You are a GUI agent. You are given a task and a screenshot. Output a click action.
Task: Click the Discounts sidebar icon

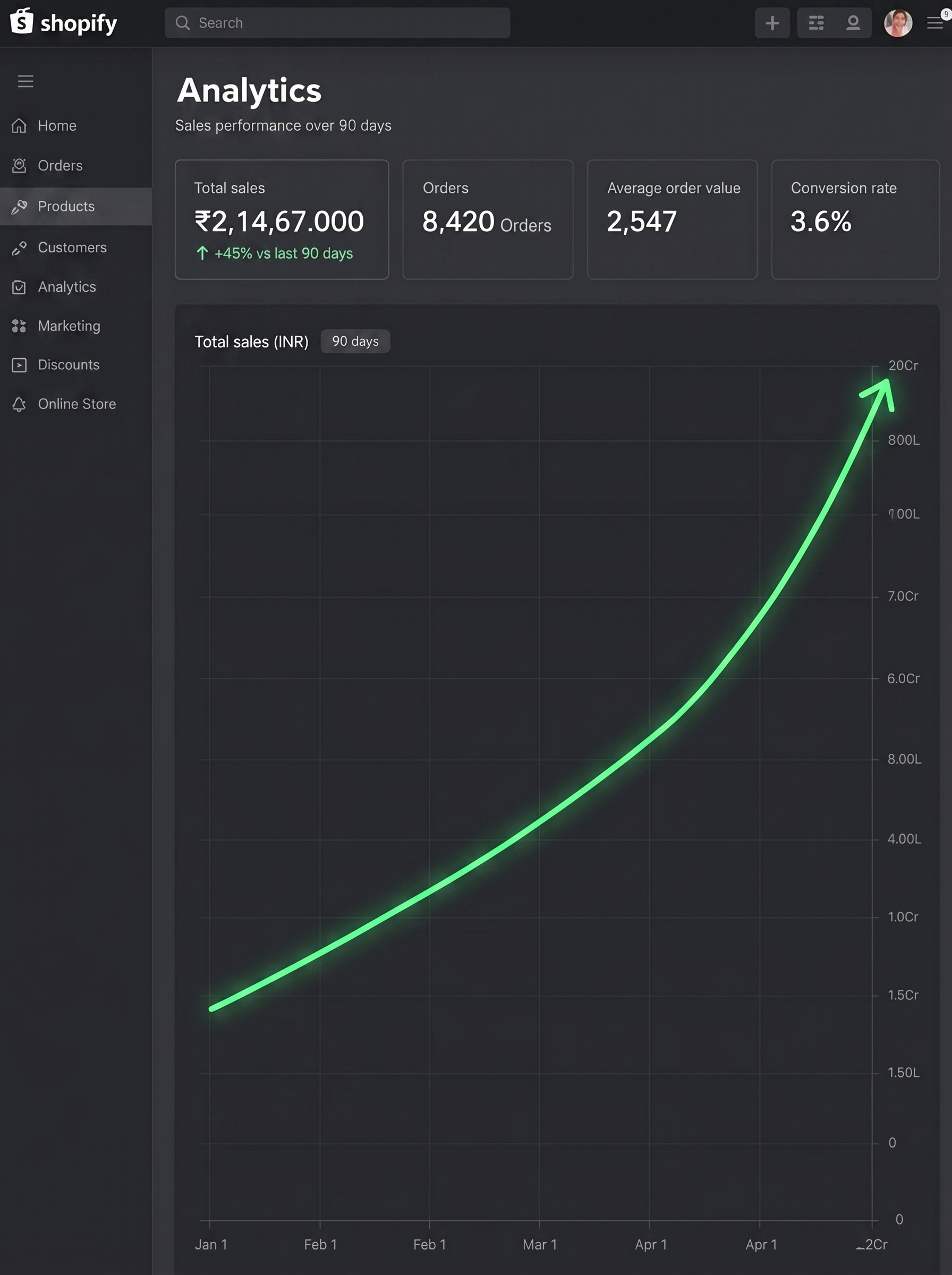point(19,364)
